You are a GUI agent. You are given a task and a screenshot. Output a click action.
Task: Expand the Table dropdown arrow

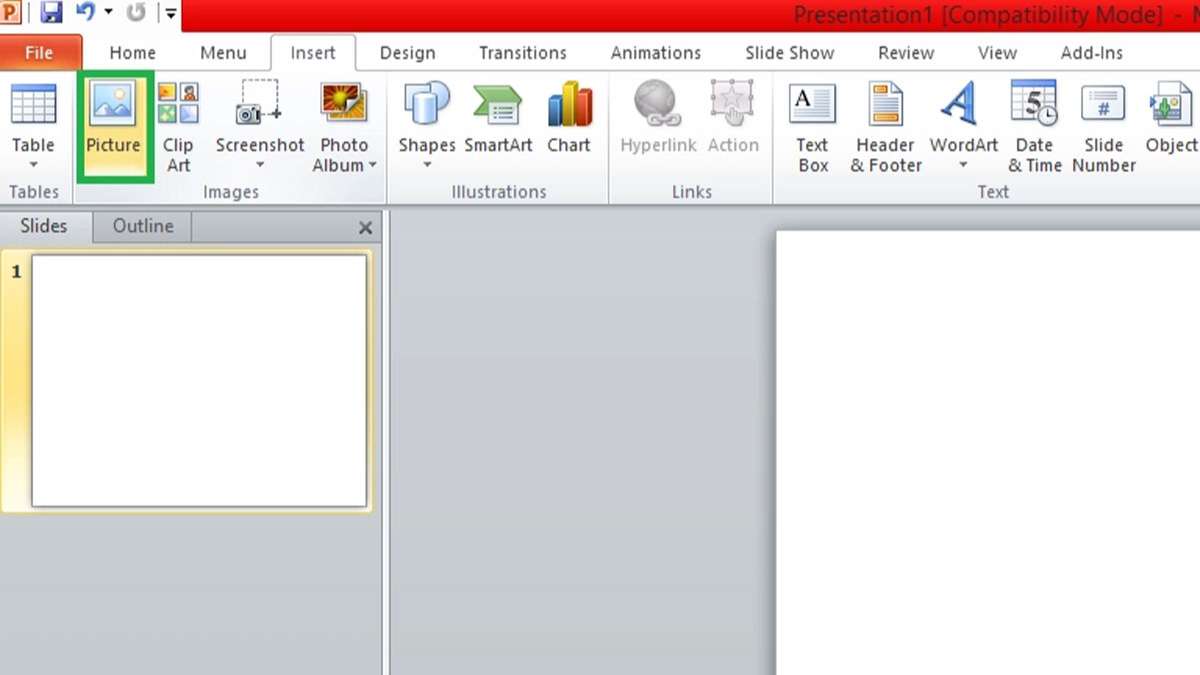(x=33, y=166)
